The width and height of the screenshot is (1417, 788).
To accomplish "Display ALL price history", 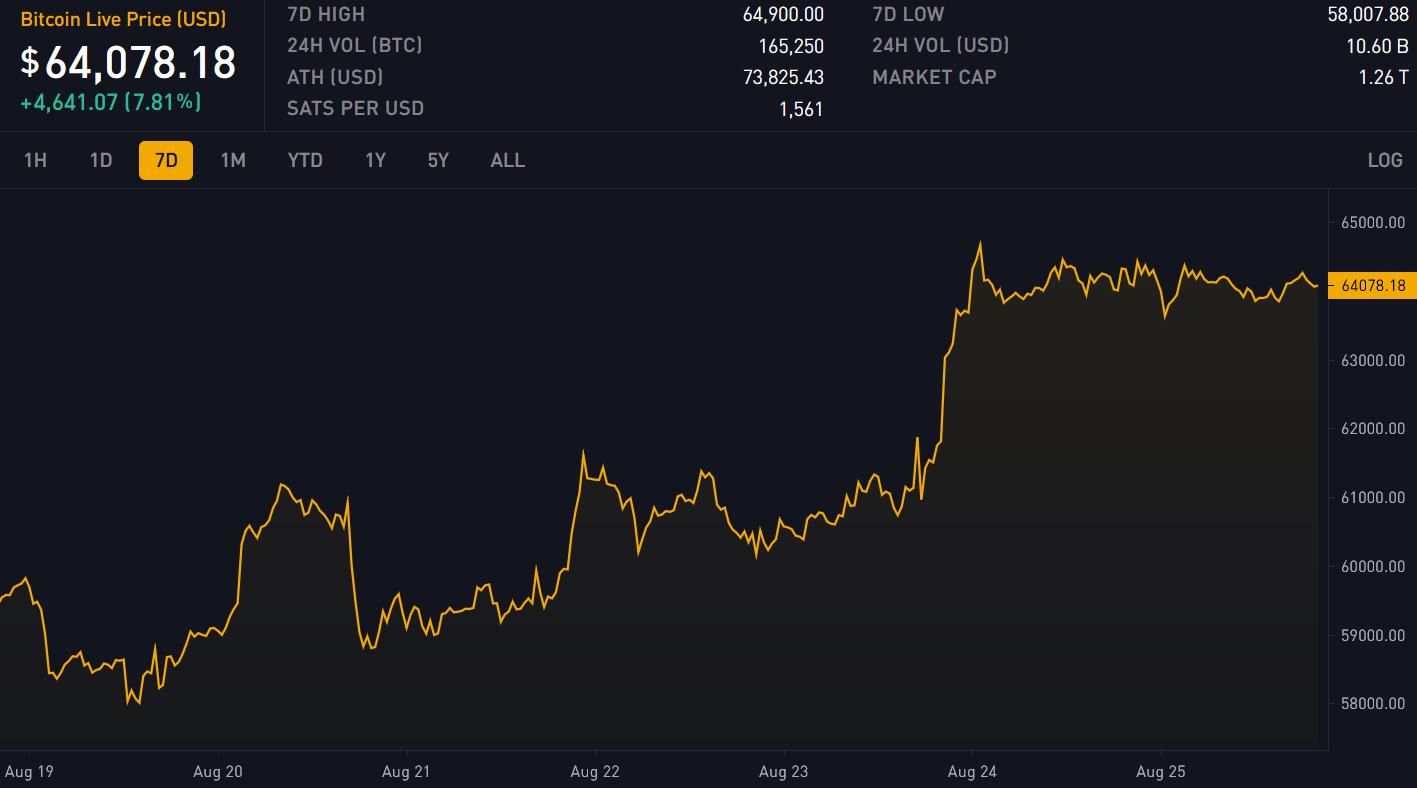I will click(x=508, y=160).
